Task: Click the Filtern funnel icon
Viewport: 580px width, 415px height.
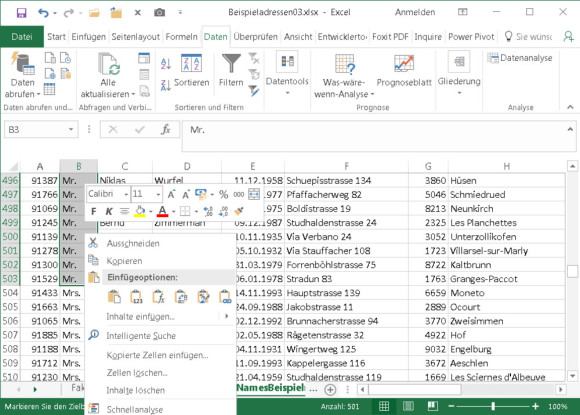Action: pyautogui.click(x=231, y=64)
